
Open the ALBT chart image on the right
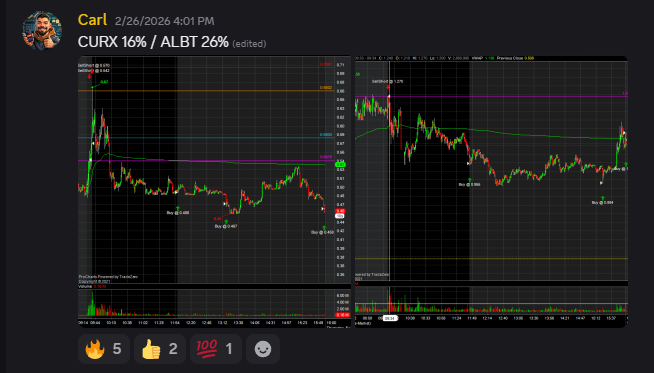tap(491, 192)
